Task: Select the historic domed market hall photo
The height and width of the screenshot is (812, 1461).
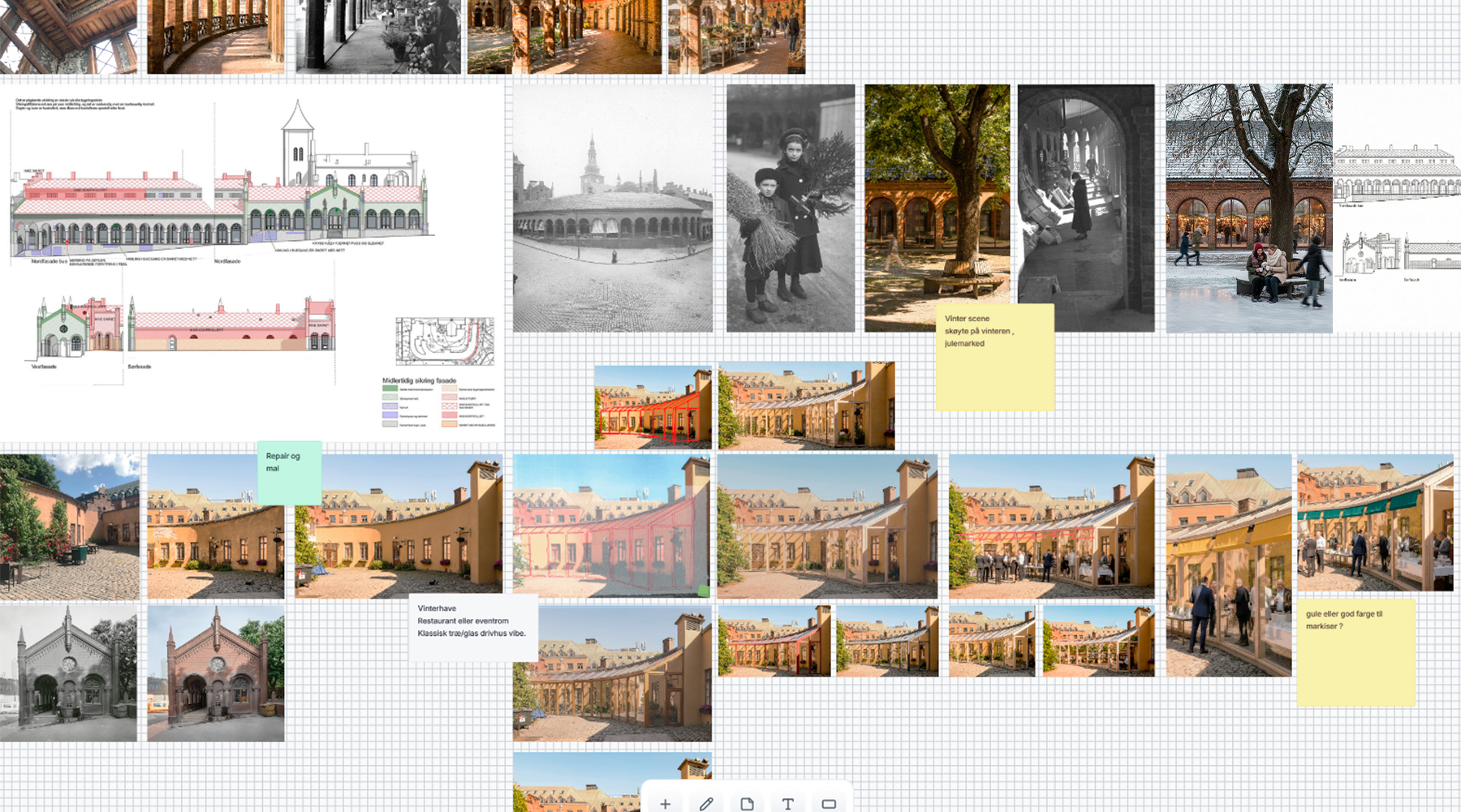Action: click(x=613, y=208)
